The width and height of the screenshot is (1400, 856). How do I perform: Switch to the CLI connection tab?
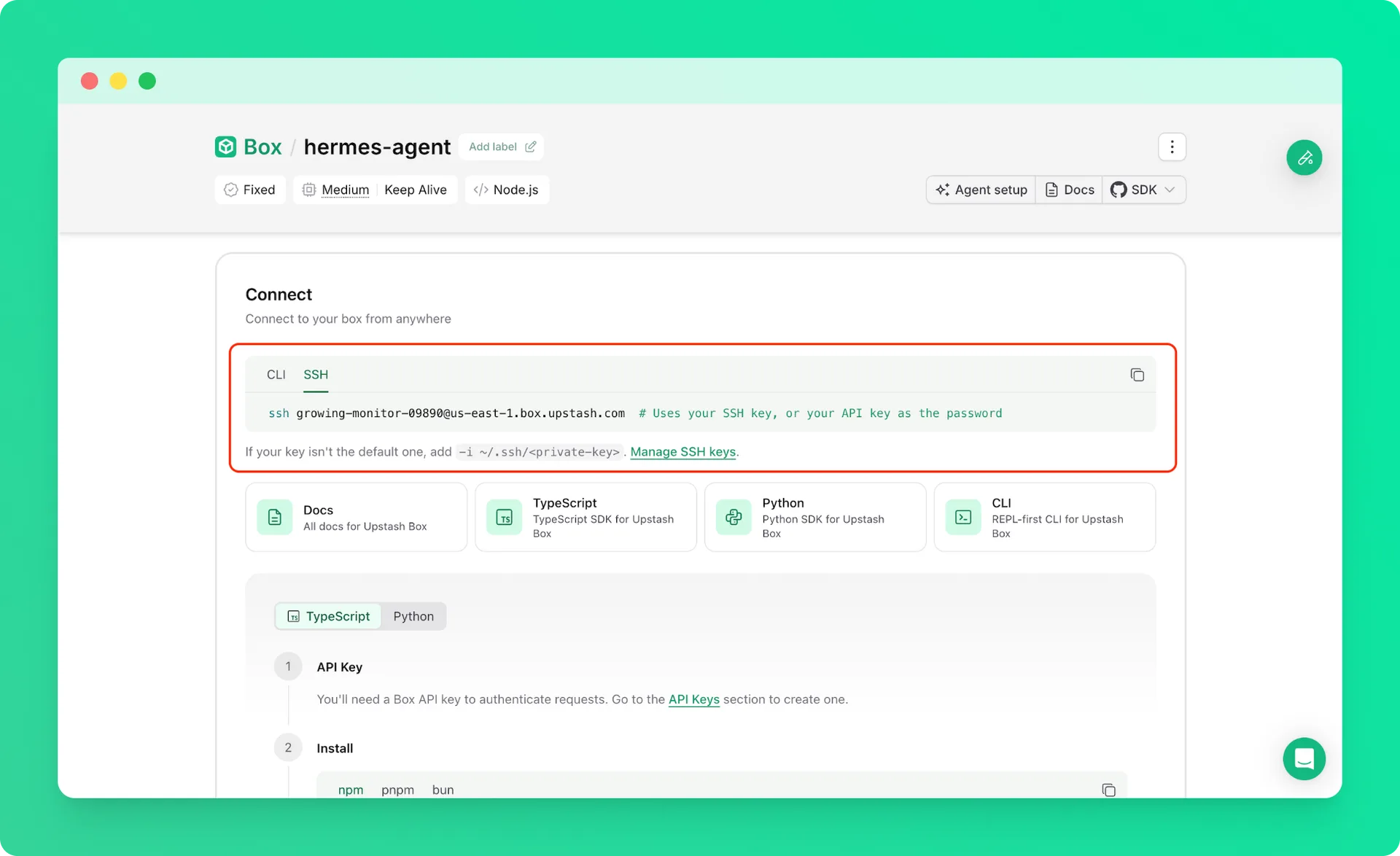pyautogui.click(x=276, y=374)
